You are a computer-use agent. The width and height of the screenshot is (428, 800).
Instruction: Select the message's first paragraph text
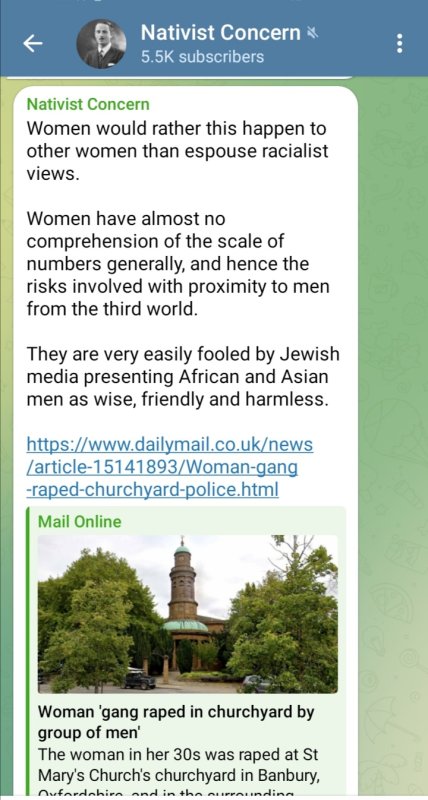[x=177, y=152]
